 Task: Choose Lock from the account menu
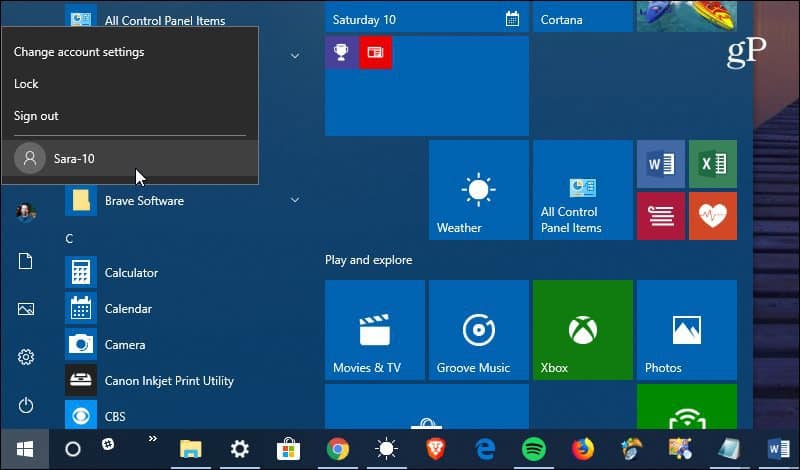[130, 84]
